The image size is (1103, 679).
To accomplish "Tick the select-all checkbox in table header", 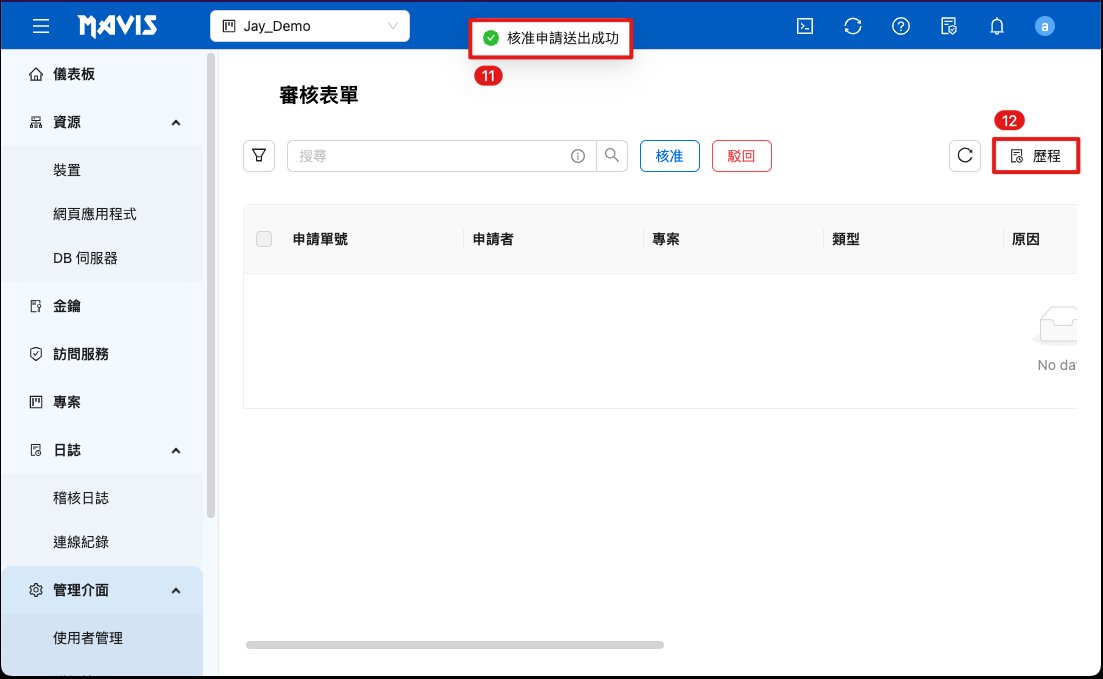I will coord(264,239).
